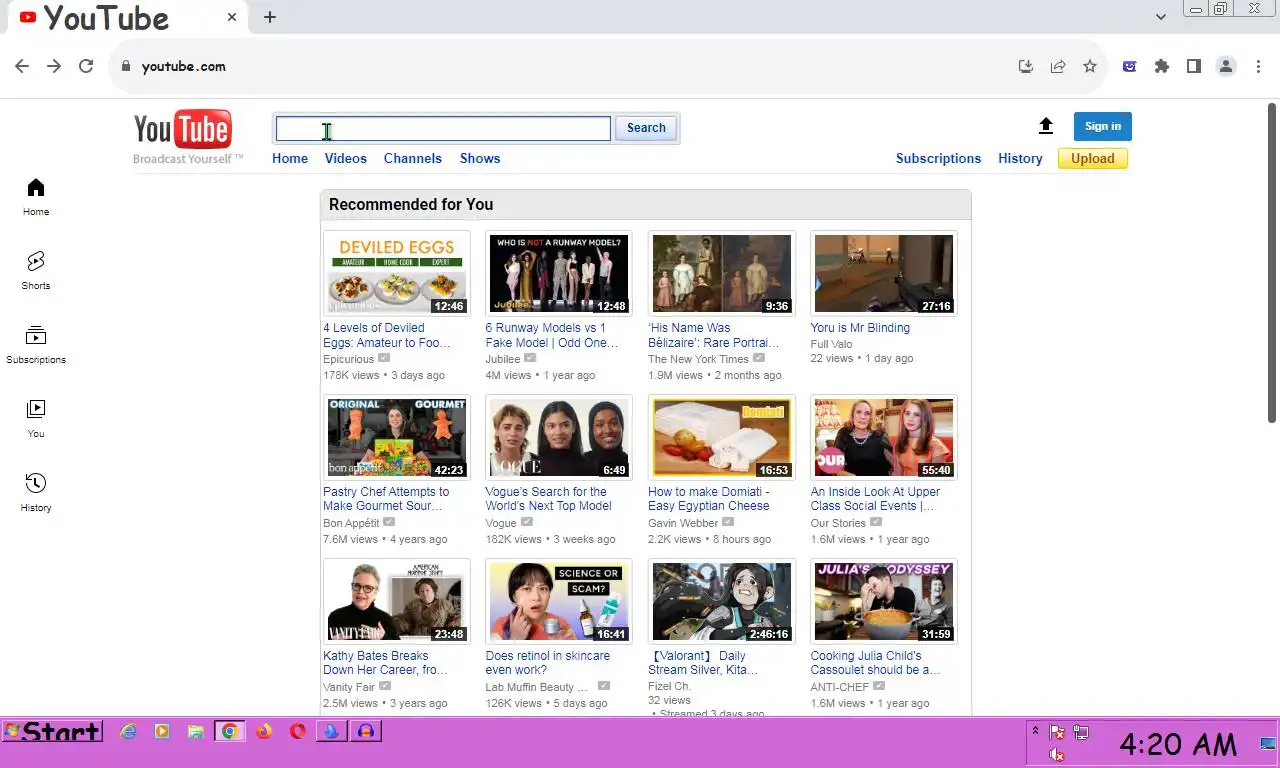1280x768 pixels.
Task: Click the 4:20 AM taskbar clock
Action: coord(1178,744)
